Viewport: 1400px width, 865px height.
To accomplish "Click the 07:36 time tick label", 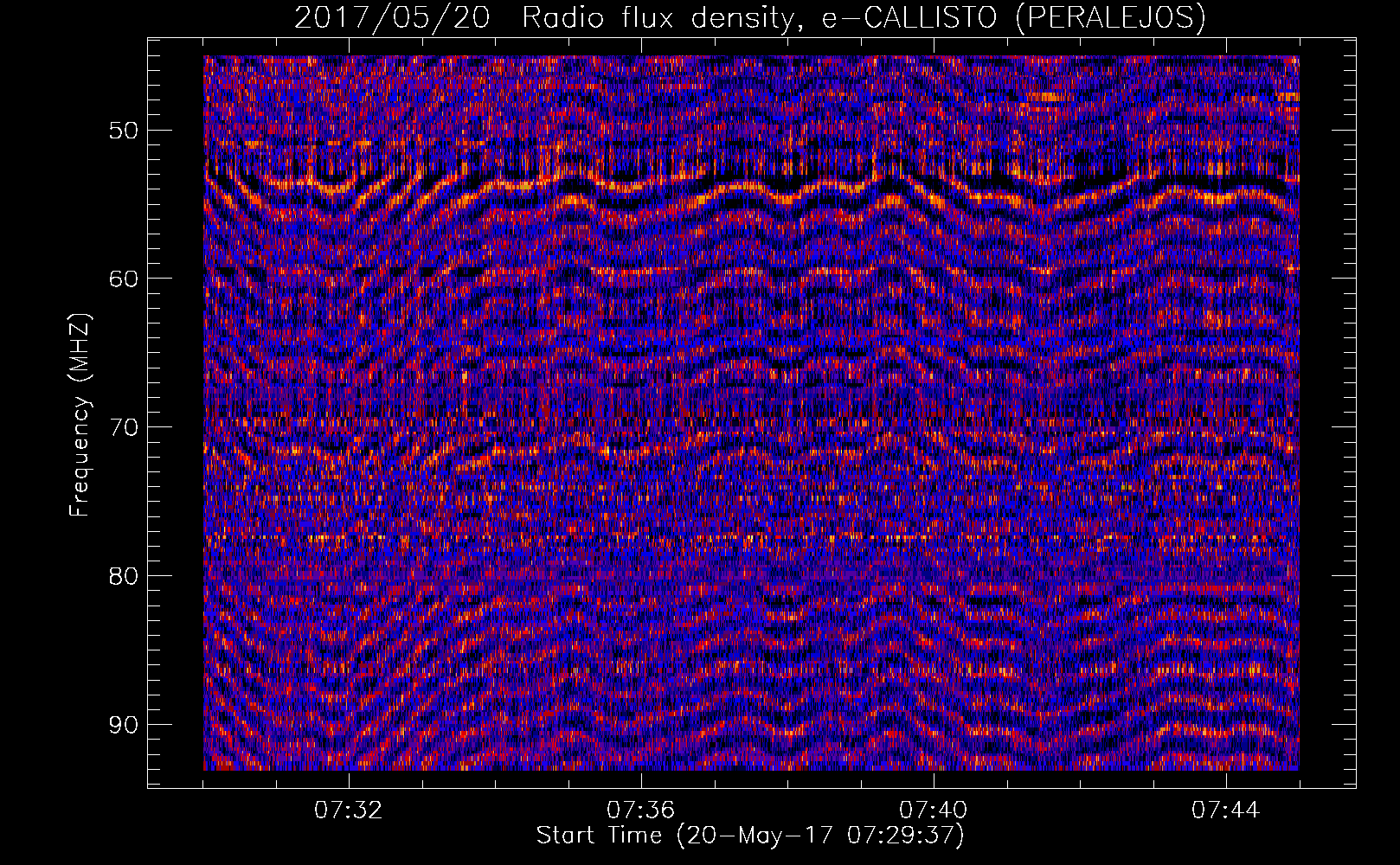I will 640,811.
